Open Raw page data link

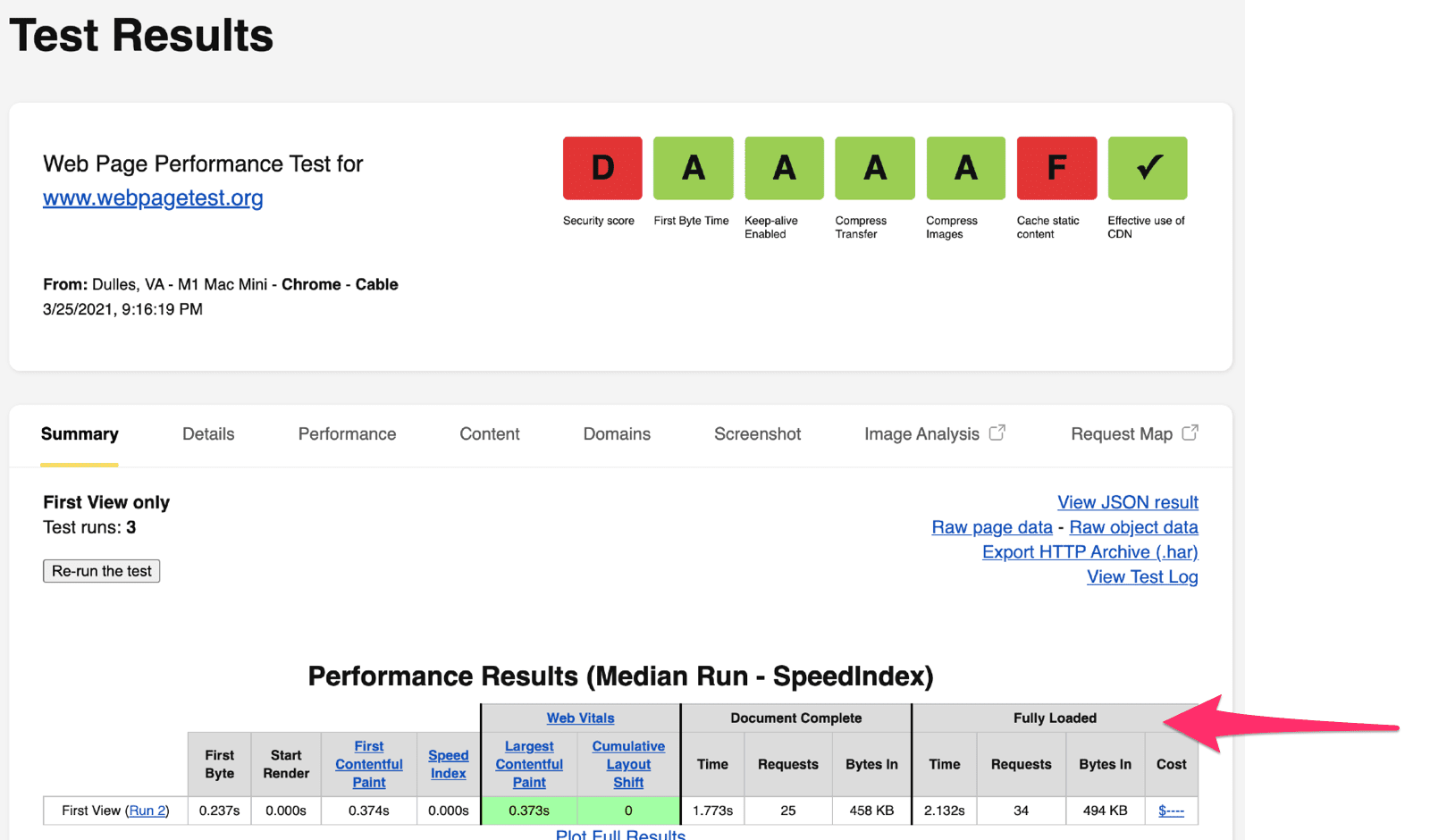992,527
